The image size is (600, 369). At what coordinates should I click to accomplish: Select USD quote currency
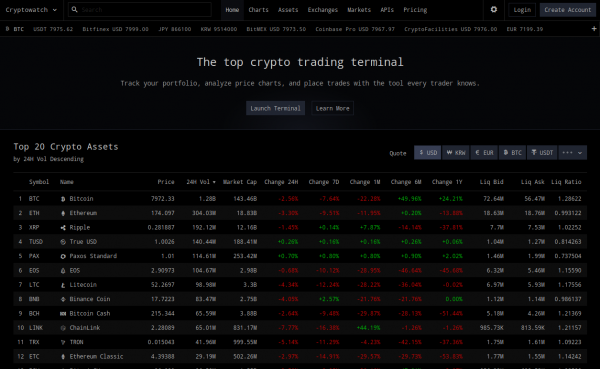tap(428, 152)
